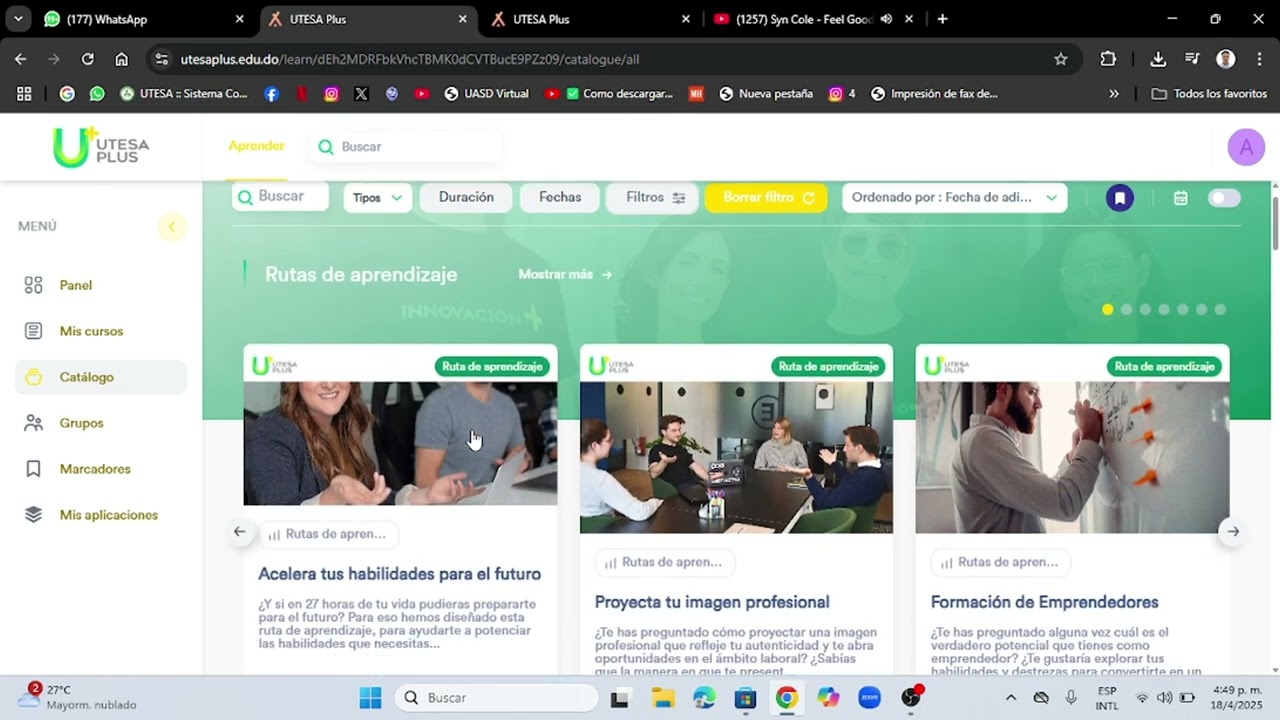This screenshot has height=720, width=1280.
Task: Click the address bar URL
Action: [x=410, y=59]
